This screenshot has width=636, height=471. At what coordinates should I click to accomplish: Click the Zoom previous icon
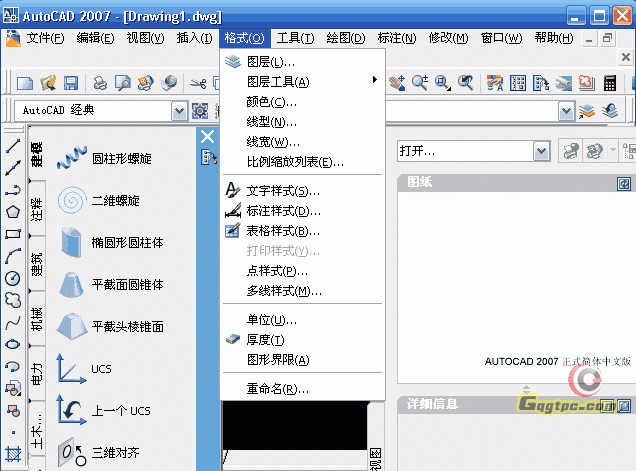466,83
